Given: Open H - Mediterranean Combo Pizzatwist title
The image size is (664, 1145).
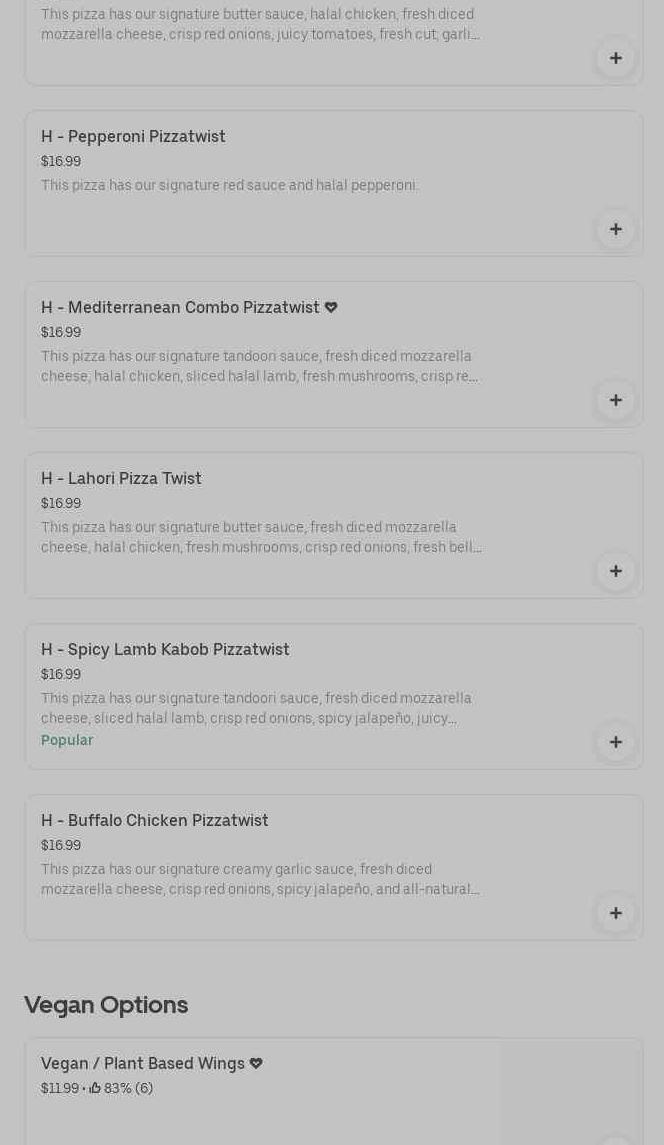Looking at the screenshot, I should point(180,307).
